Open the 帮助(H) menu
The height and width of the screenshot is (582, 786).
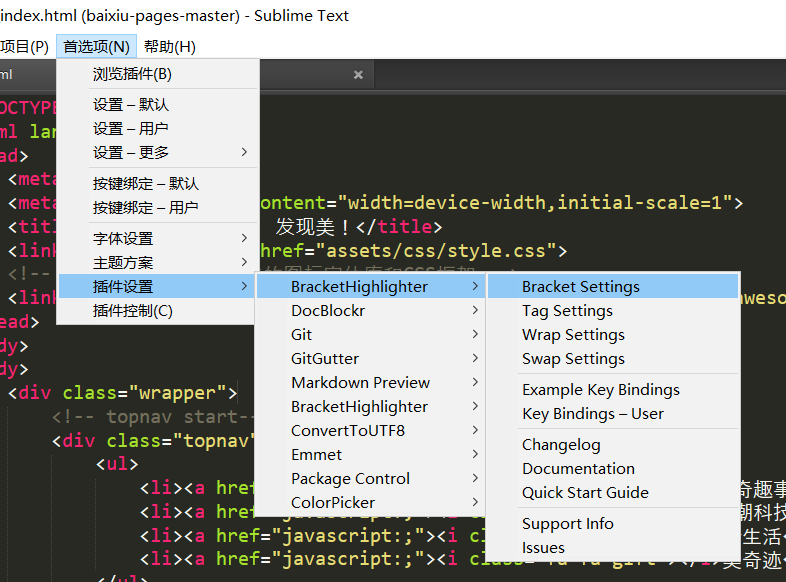pyautogui.click(x=170, y=46)
